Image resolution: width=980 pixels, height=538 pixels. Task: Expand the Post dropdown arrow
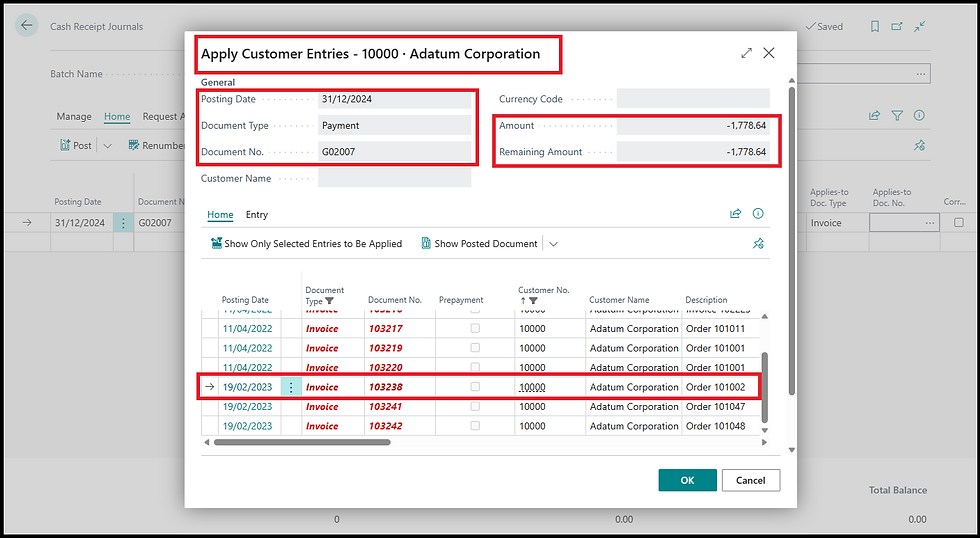tap(108, 146)
